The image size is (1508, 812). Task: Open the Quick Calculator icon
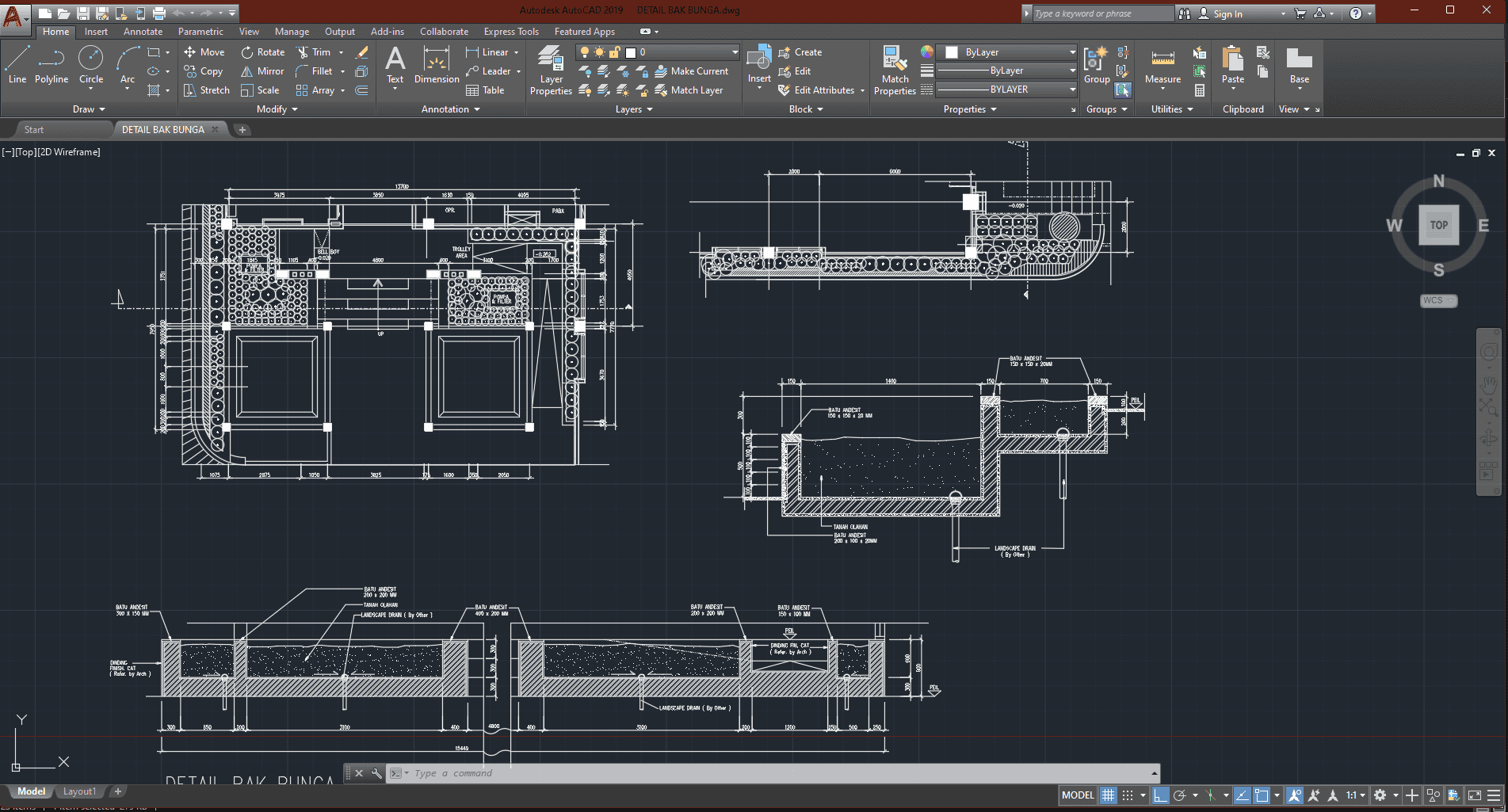[1200, 90]
